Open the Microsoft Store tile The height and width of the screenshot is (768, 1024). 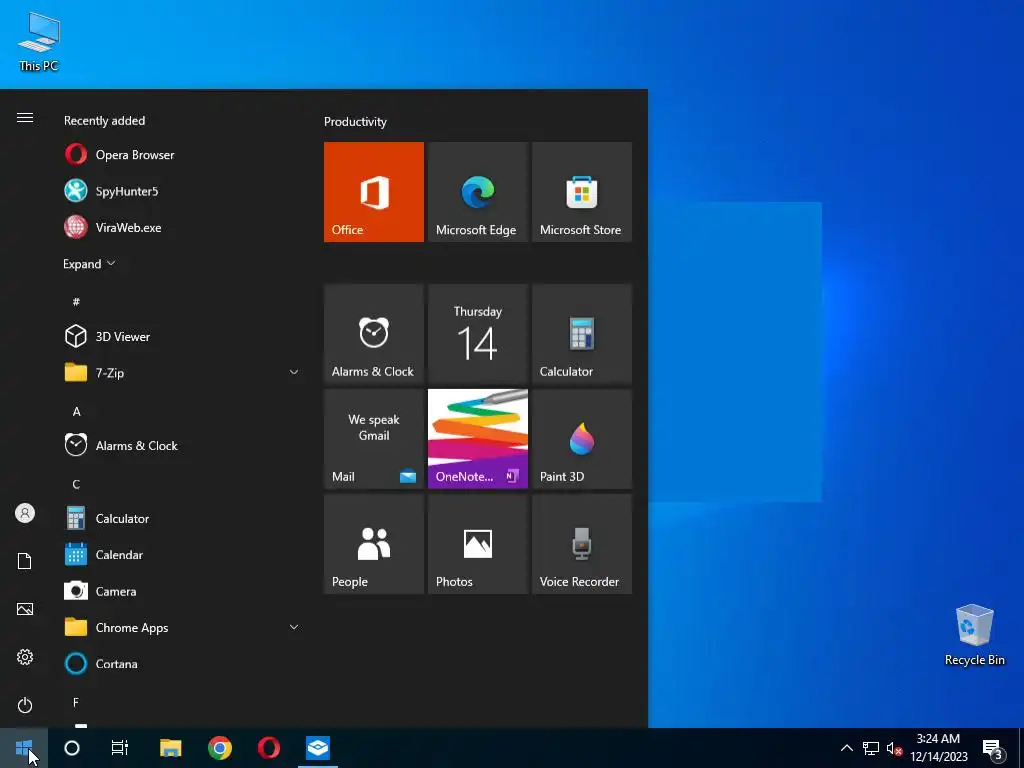pos(582,192)
